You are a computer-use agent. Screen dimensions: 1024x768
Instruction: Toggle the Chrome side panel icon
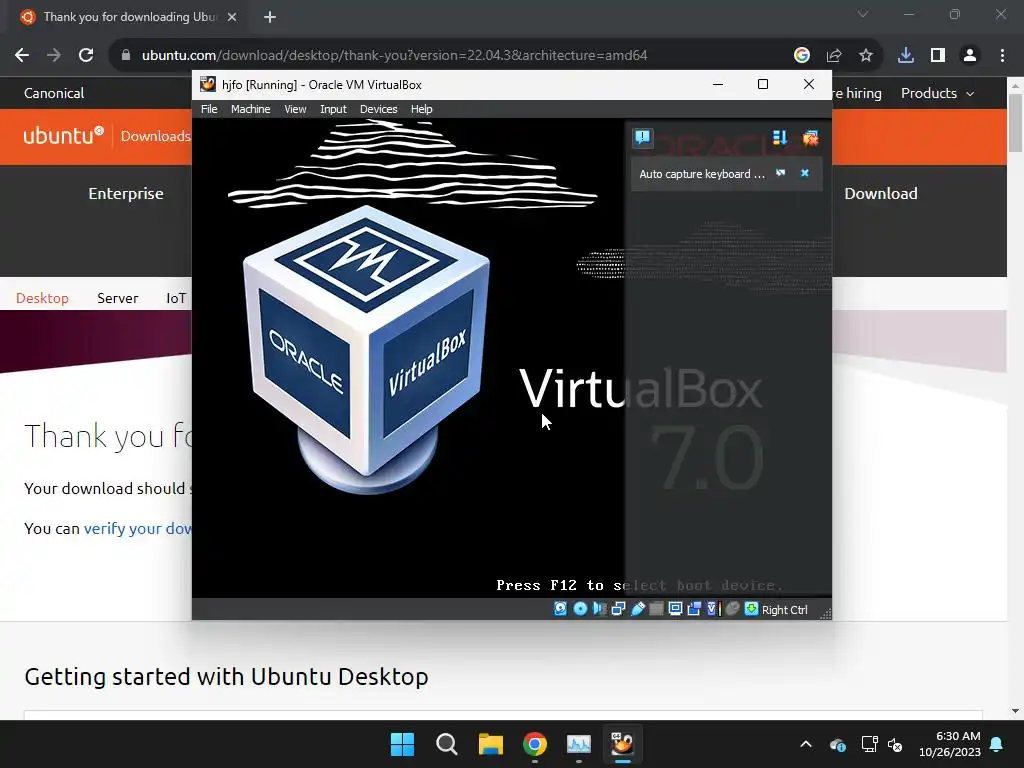(x=938, y=55)
